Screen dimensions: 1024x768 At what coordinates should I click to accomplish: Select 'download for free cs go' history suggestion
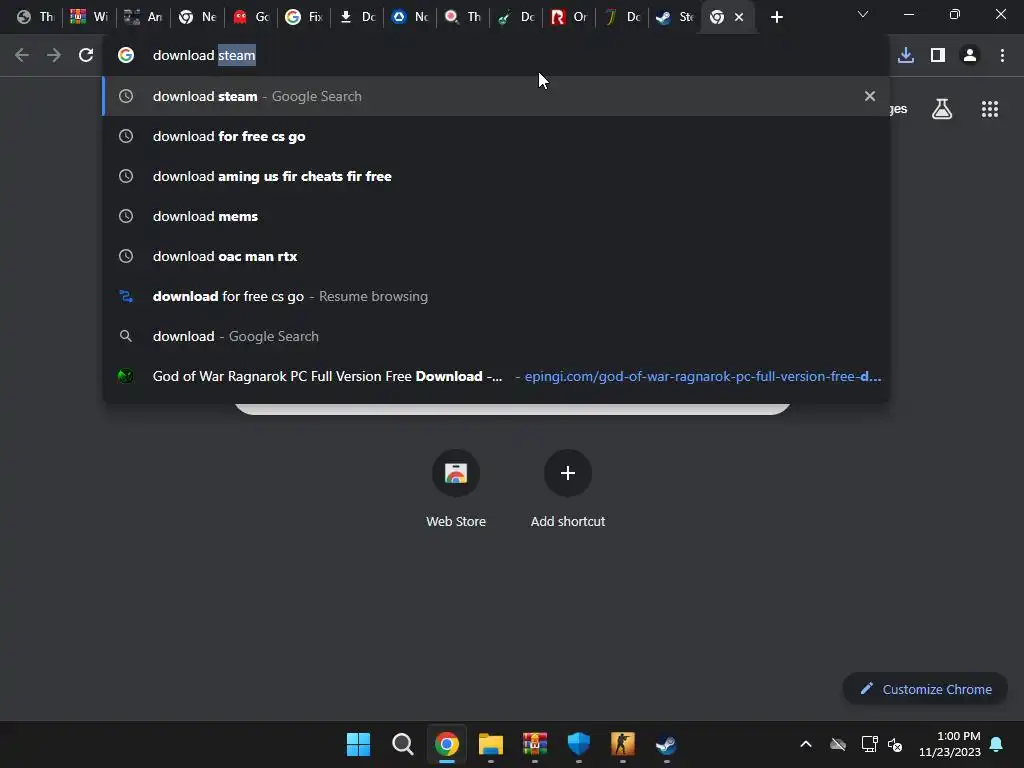tap(496, 136)
